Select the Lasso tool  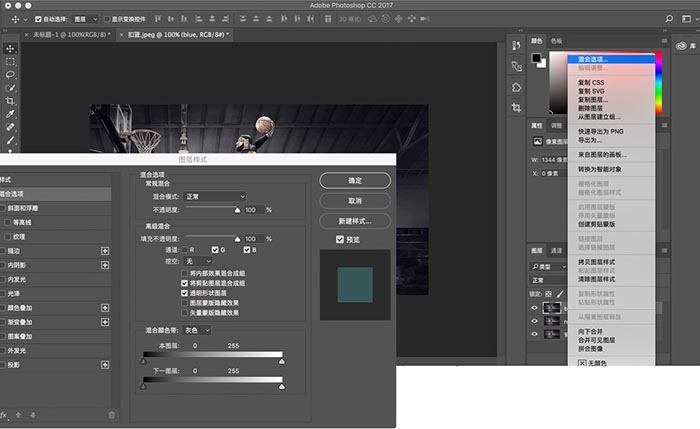pyautogui.click(x=10, y=75)
